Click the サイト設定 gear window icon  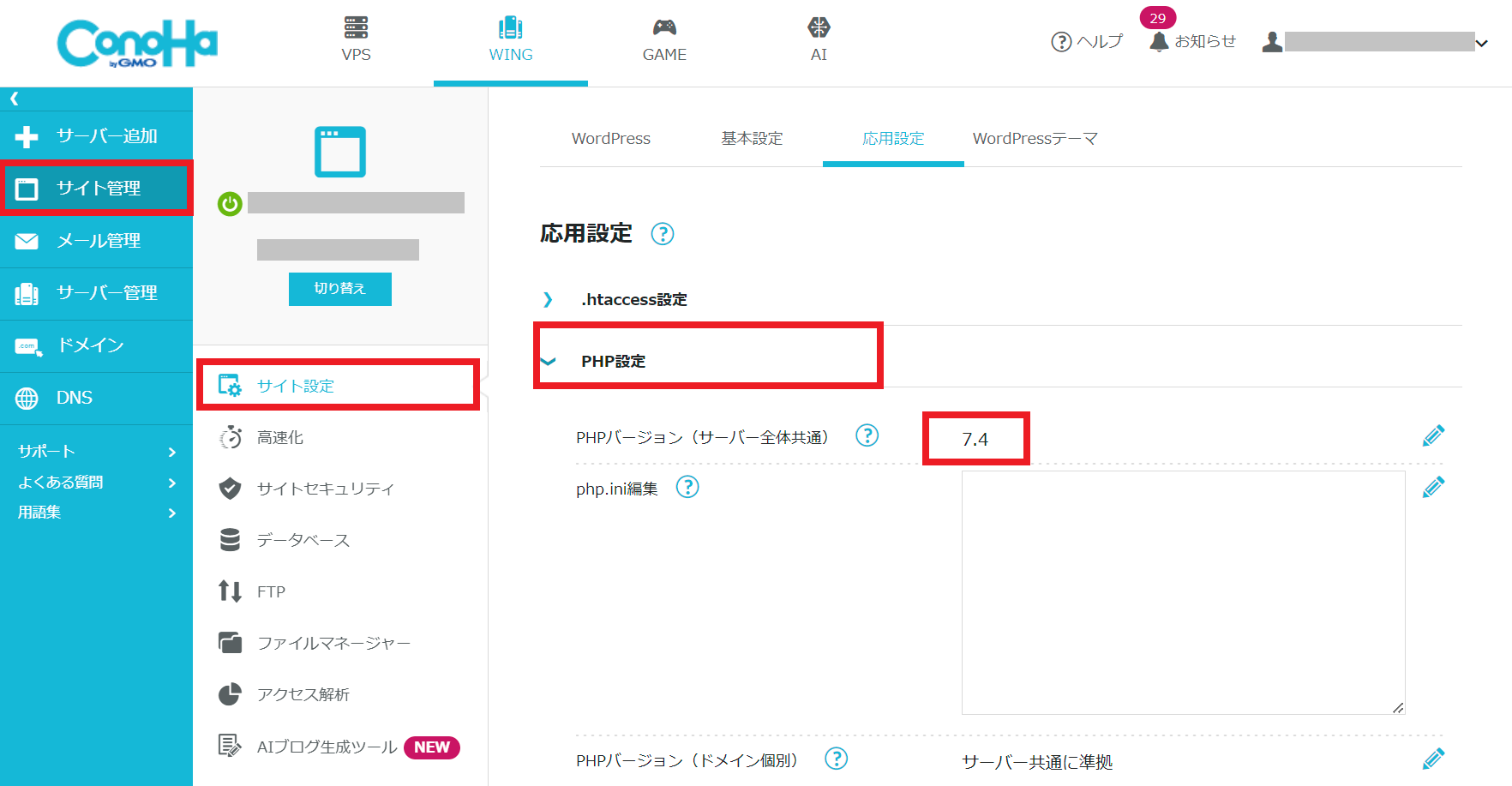pyautogui.click(x=230, y=386)
